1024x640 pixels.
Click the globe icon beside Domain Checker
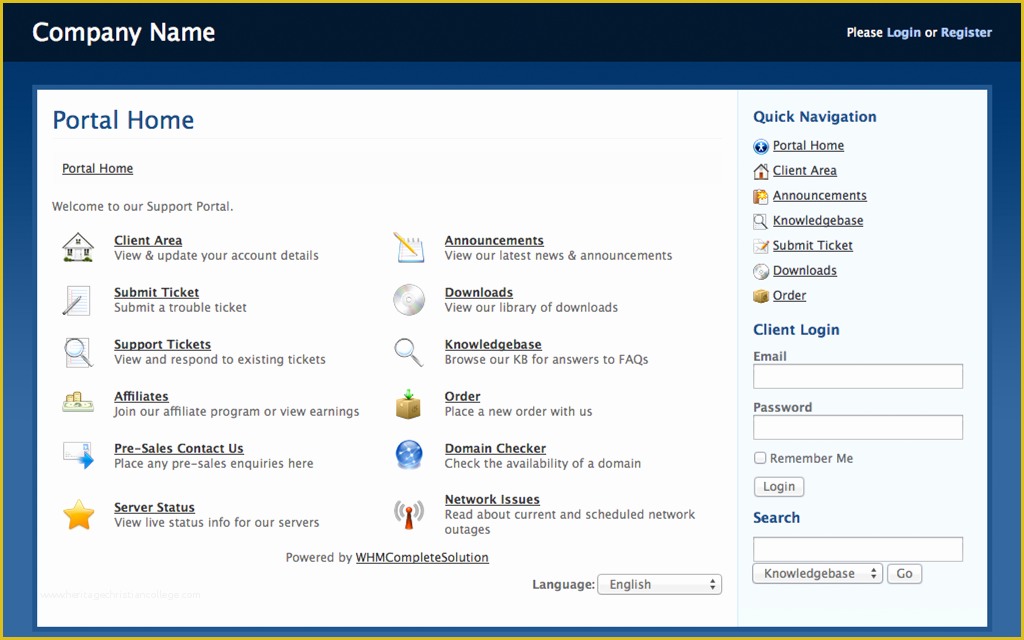(409, 455)
